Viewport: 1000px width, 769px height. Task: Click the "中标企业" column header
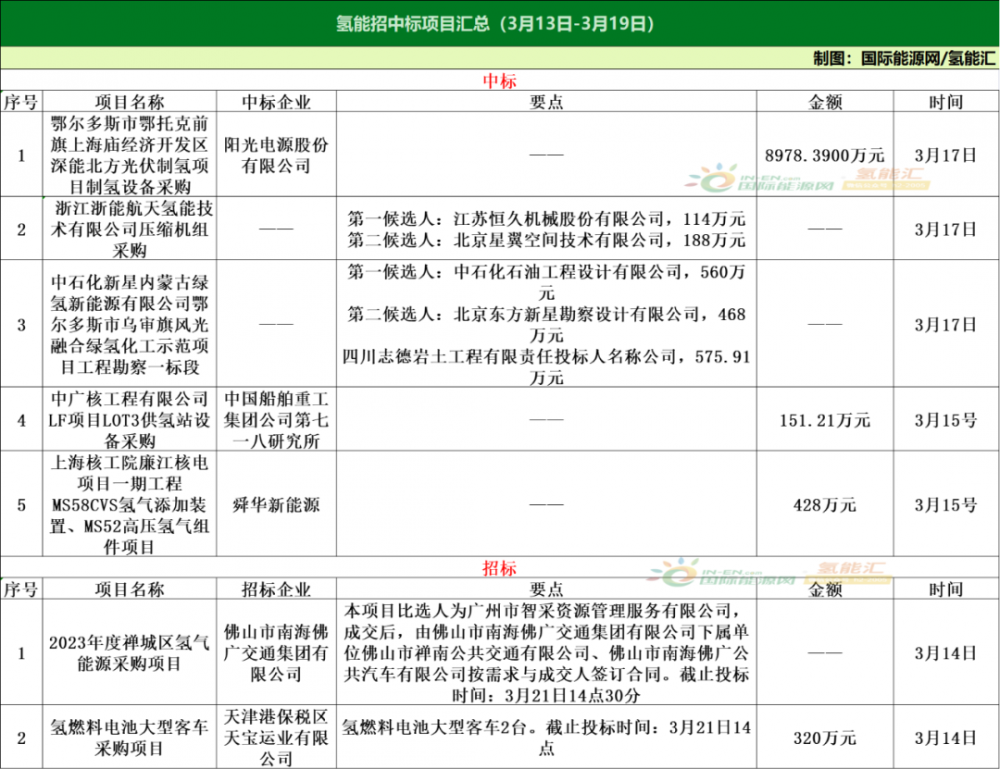276,102
